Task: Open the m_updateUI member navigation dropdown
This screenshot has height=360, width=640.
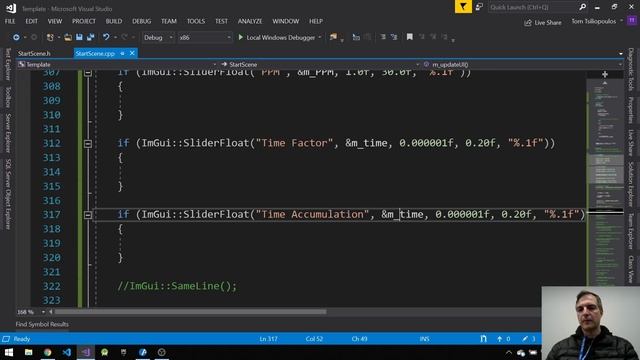Action: click(522, 64)
